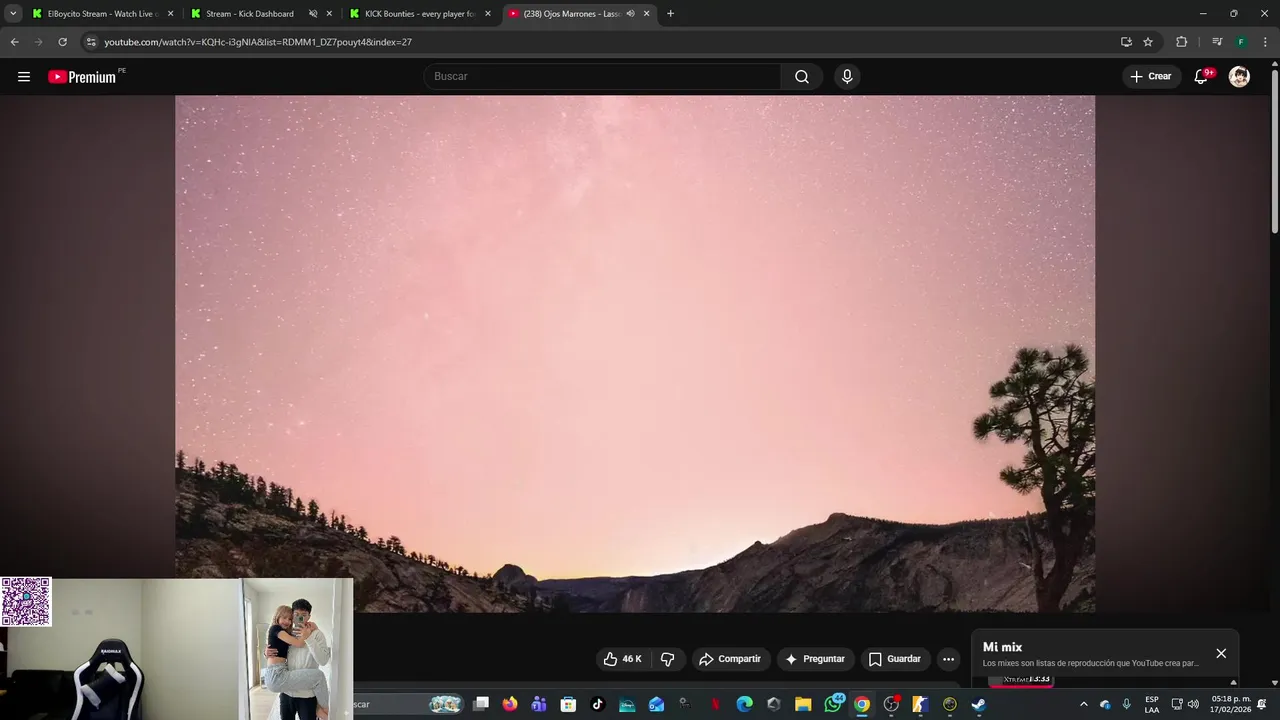Open Chrome media control icon
The height and width of the screenshot is (720, 1280).
click(1217, 42)
